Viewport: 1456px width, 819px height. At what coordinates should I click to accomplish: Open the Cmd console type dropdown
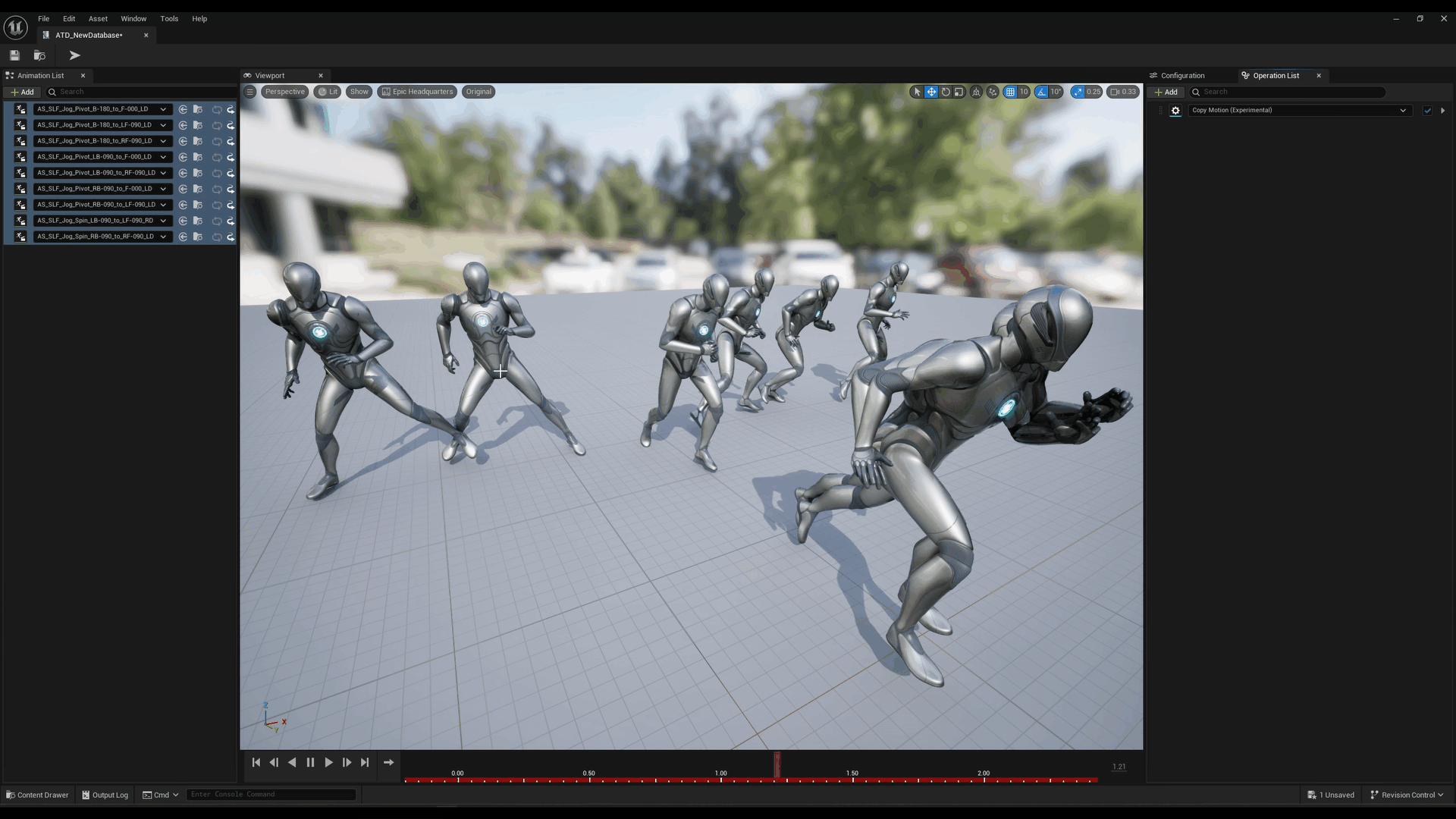(161, 795)
